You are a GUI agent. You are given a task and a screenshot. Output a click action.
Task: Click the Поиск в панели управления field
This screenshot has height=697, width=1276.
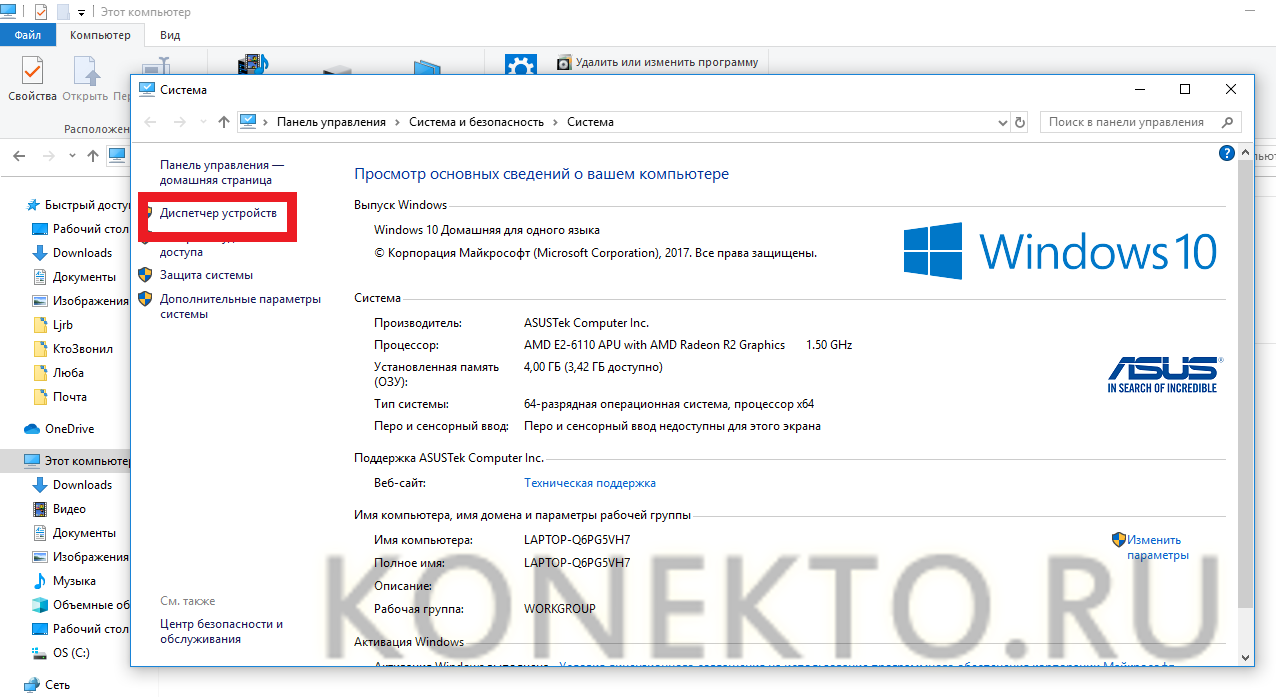1128,122
